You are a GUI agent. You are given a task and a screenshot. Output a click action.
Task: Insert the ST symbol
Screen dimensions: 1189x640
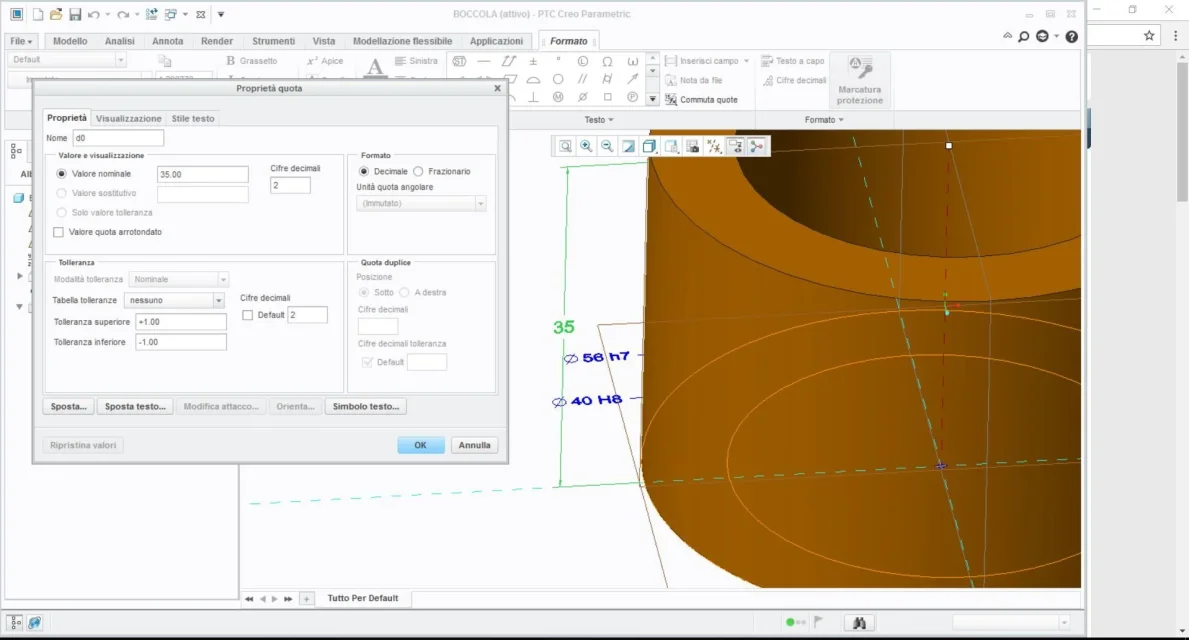click(460, 61)
